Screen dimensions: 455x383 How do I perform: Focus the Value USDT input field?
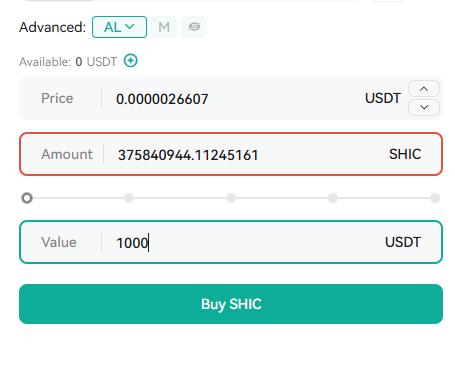pyautogui.click(x=231, y=242)
